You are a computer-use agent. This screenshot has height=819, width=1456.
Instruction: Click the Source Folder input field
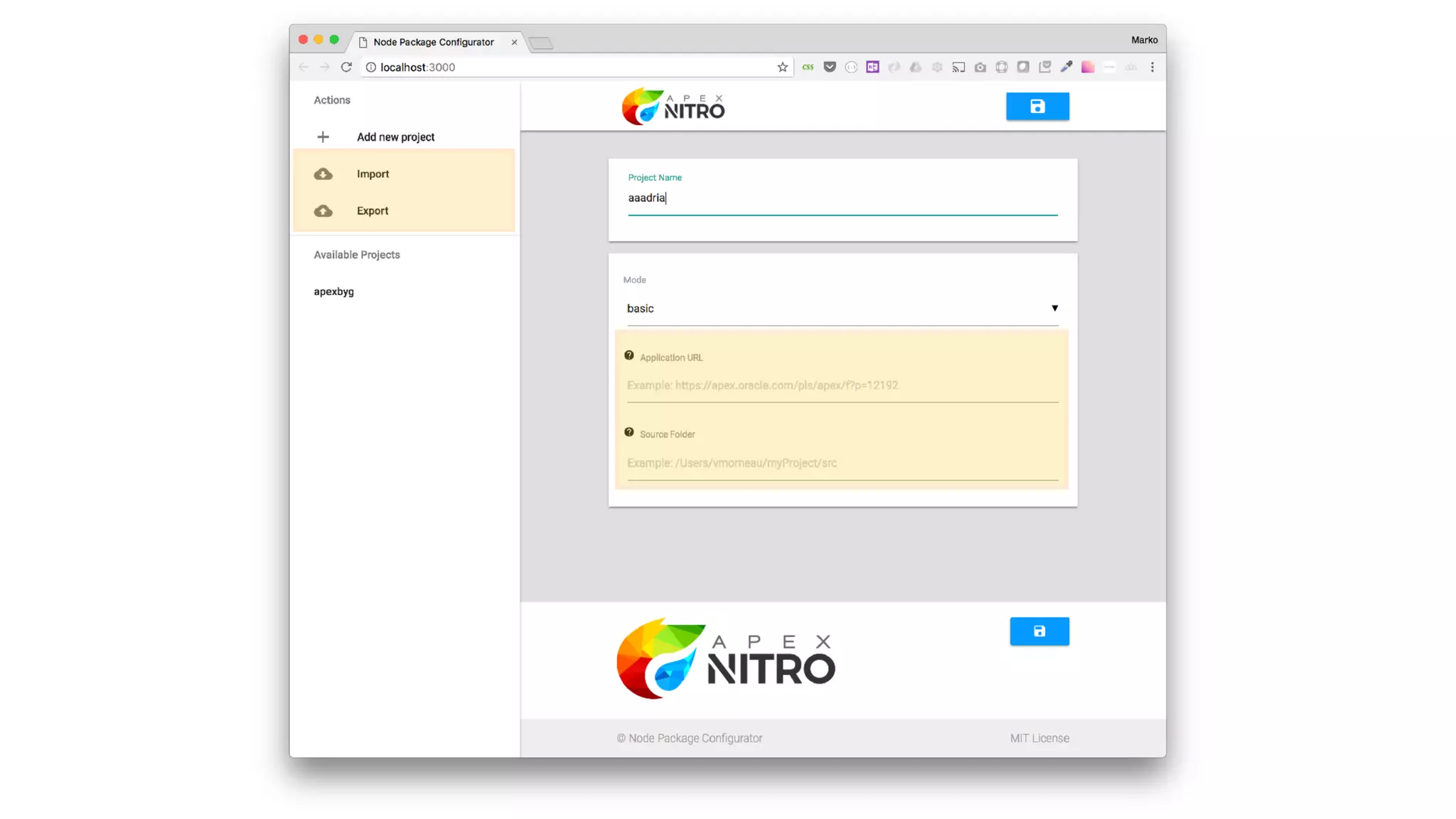click(842, 463)
